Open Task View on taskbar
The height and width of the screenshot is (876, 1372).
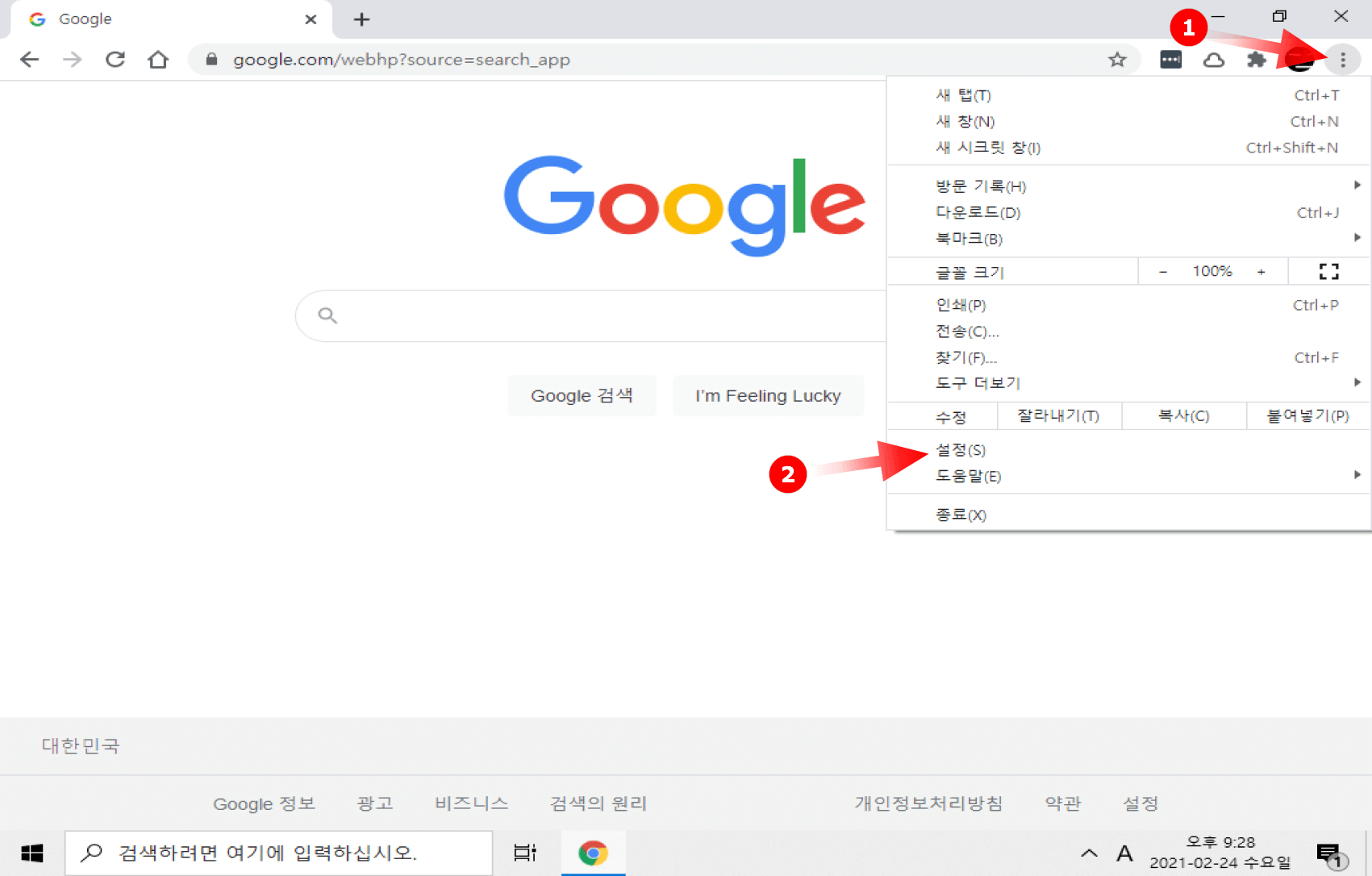[525, 853]
